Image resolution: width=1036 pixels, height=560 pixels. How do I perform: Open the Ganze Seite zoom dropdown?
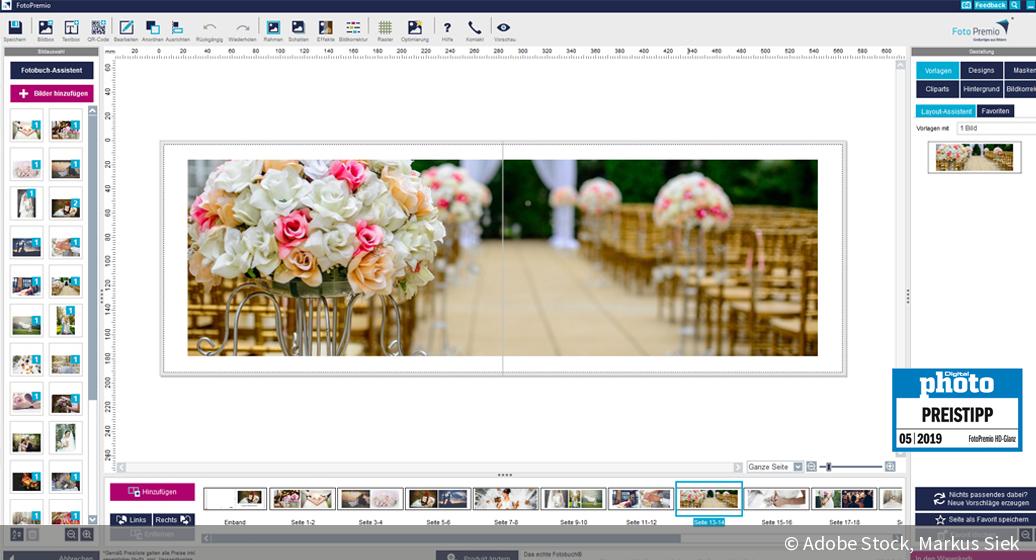click(797, 467)
